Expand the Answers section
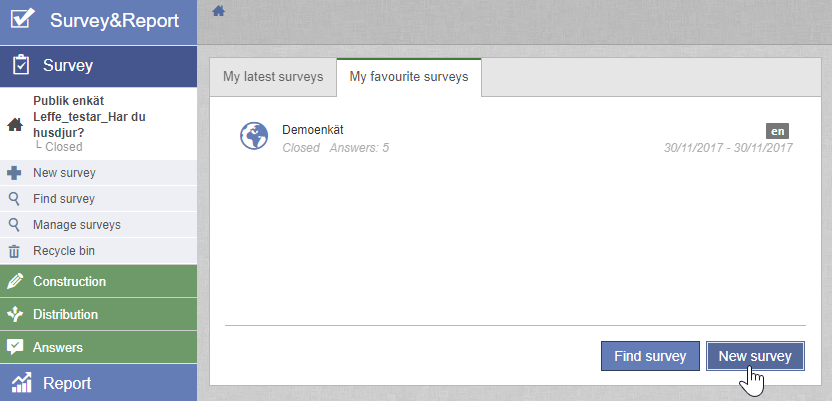 tap(57, 348)
